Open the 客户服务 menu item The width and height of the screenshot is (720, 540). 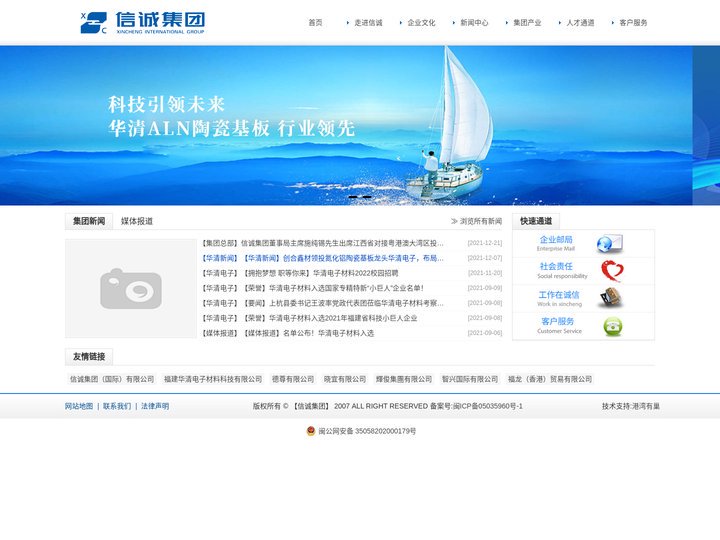coord(633,22)
